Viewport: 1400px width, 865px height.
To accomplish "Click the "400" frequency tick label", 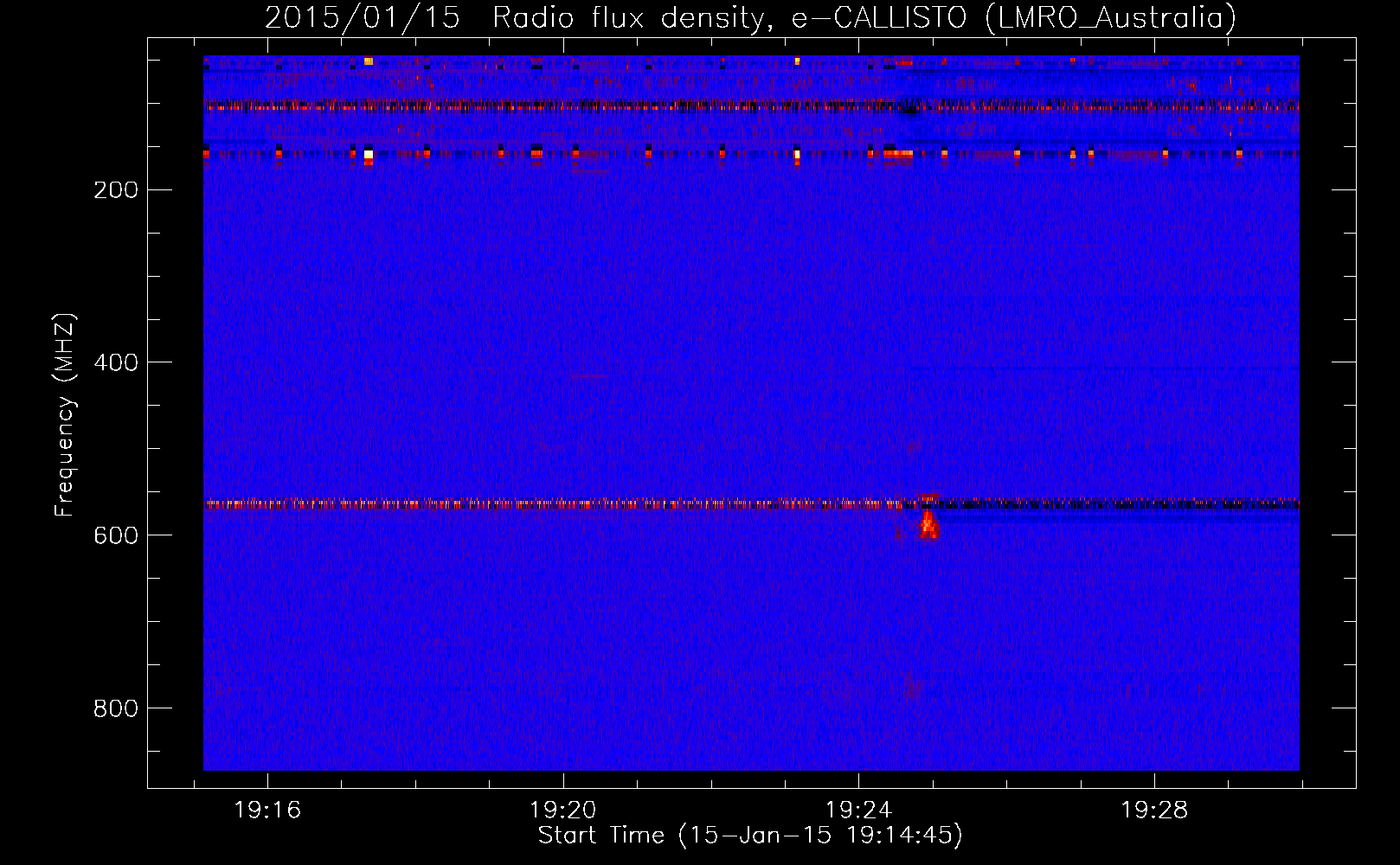I will coord(116,362).
